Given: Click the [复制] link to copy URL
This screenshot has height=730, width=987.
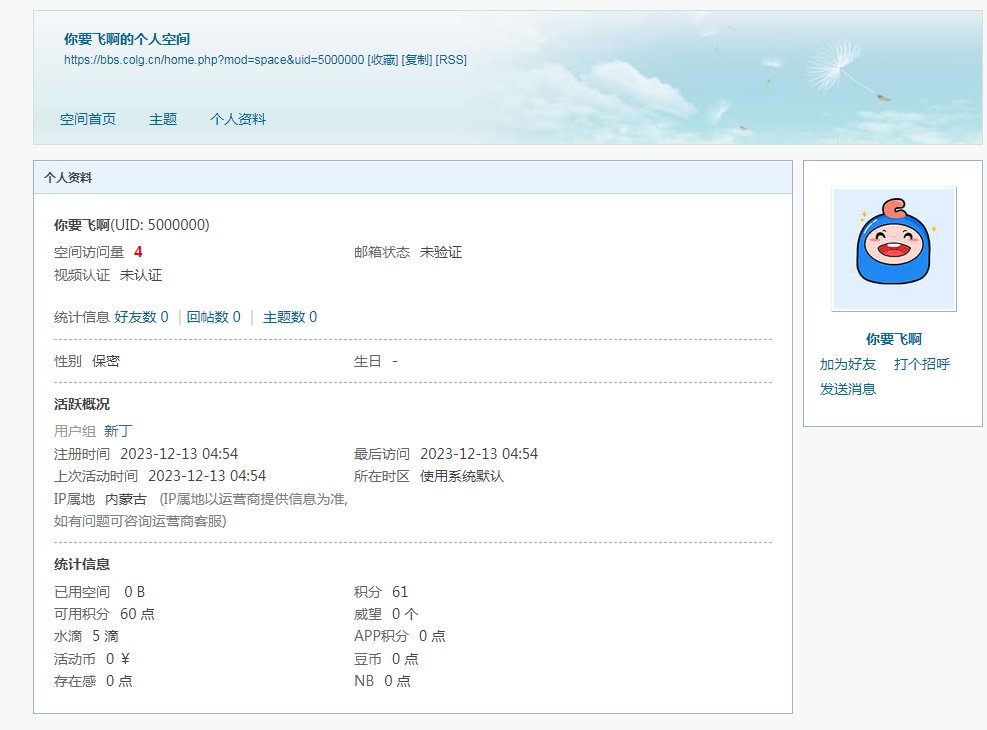Looking at the screenshot, I should [416, 60].
